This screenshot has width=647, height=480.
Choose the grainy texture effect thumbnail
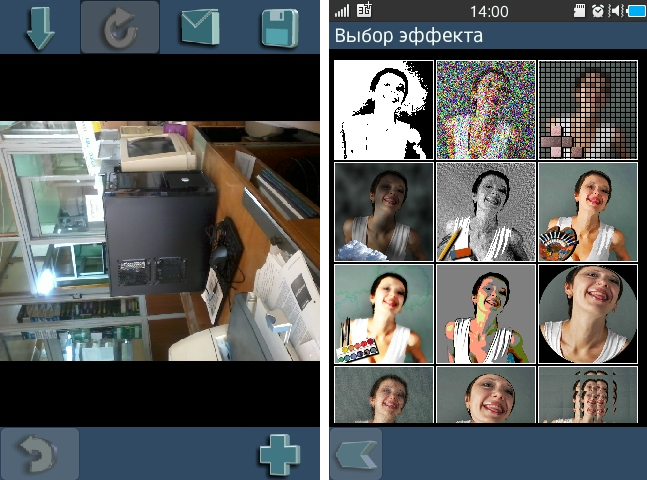coord(384,395)
